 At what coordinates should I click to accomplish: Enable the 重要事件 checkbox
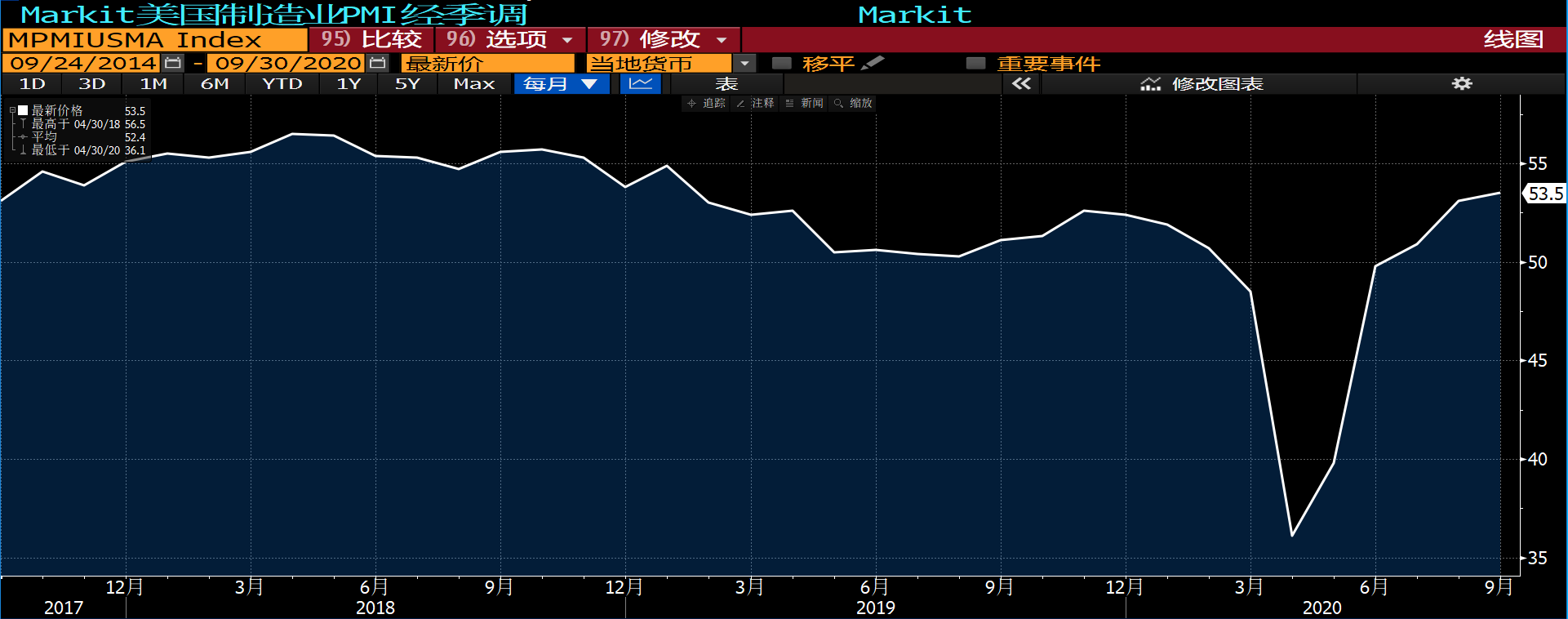coord(975,63)
